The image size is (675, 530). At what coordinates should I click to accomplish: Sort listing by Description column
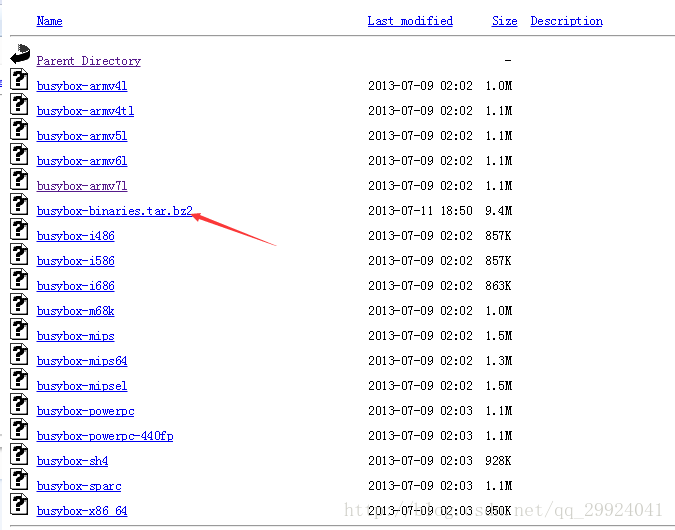pyautogui.click(x=567, y=21)
